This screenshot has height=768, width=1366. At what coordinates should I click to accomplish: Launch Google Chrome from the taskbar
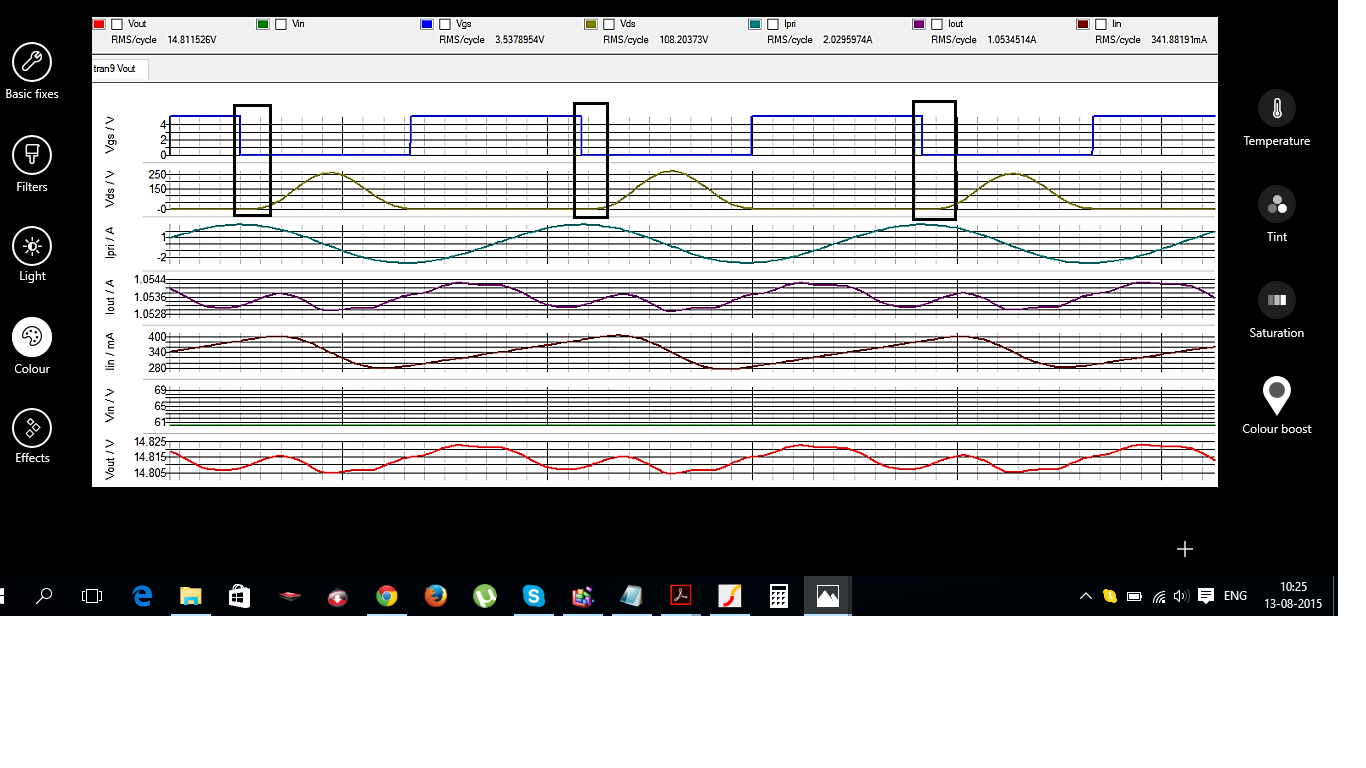387,596
